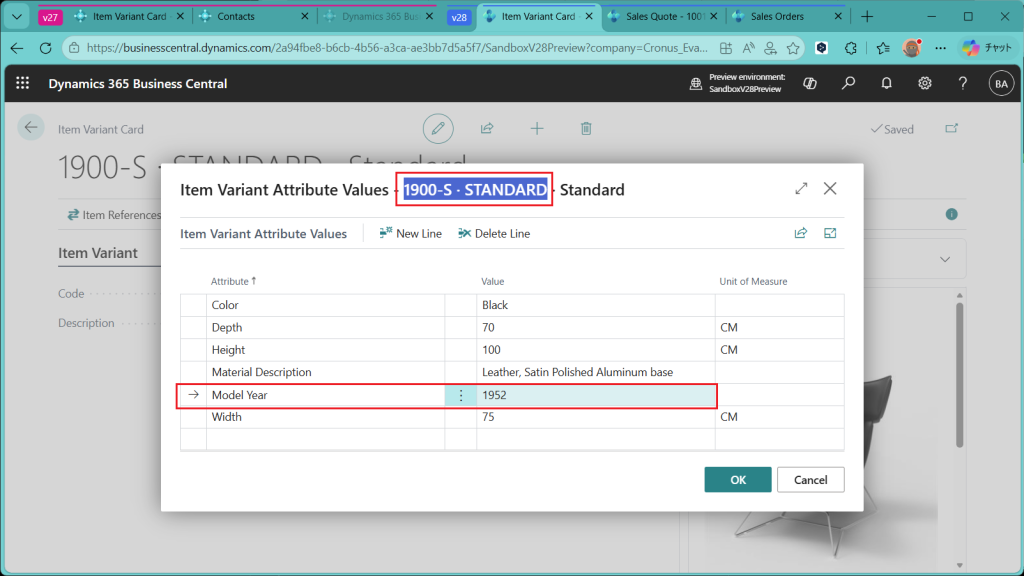Open list in a new window icon
The image size is (1024, 576).
(830, 234)
